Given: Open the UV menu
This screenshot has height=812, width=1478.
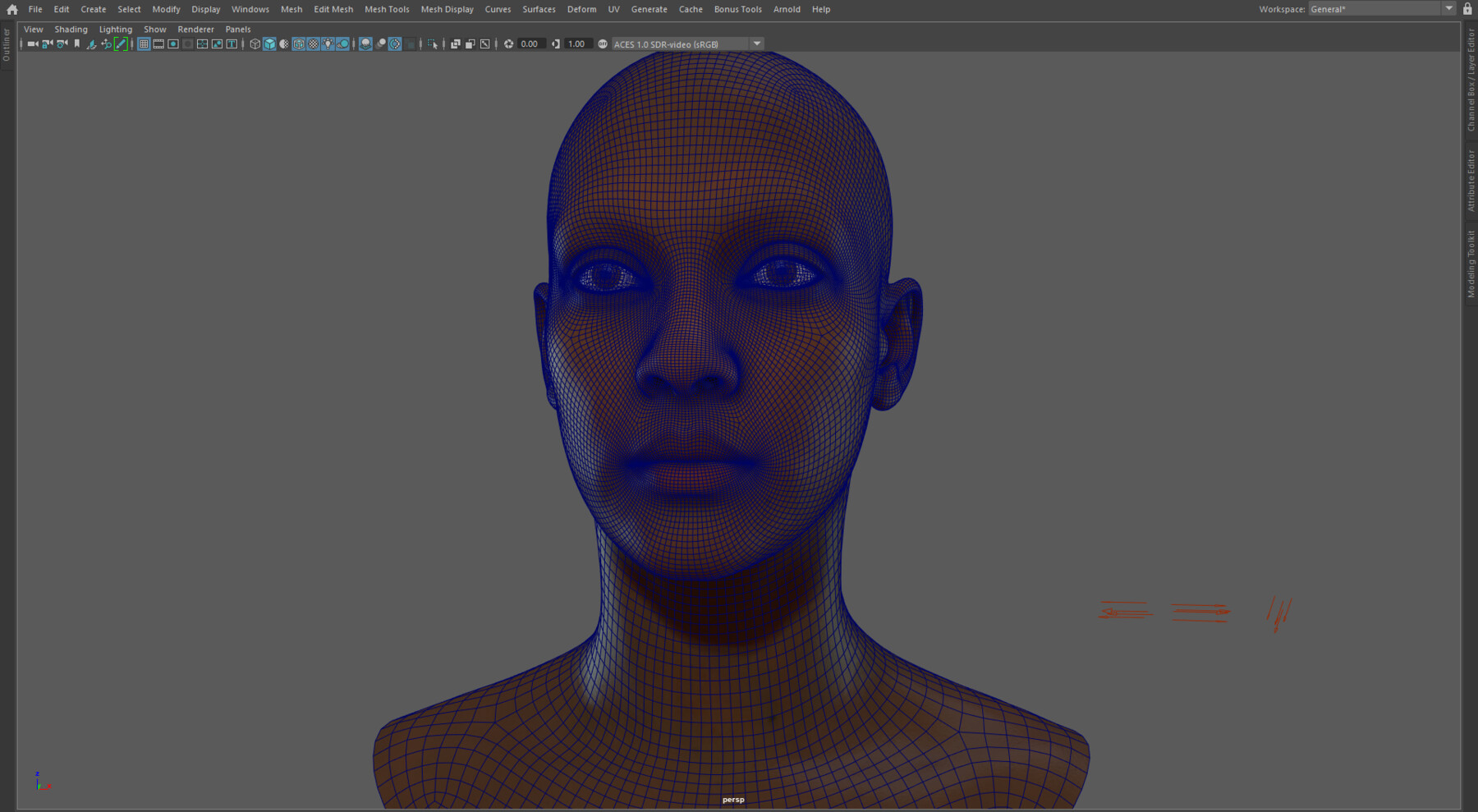Looking at the screenshot, I should [x=613, y=9].
